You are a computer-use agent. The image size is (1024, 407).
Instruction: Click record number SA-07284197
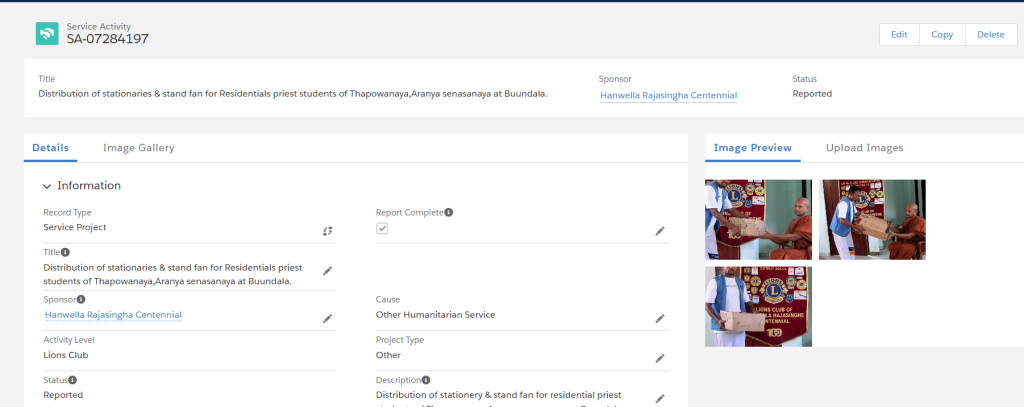[108, 39]
